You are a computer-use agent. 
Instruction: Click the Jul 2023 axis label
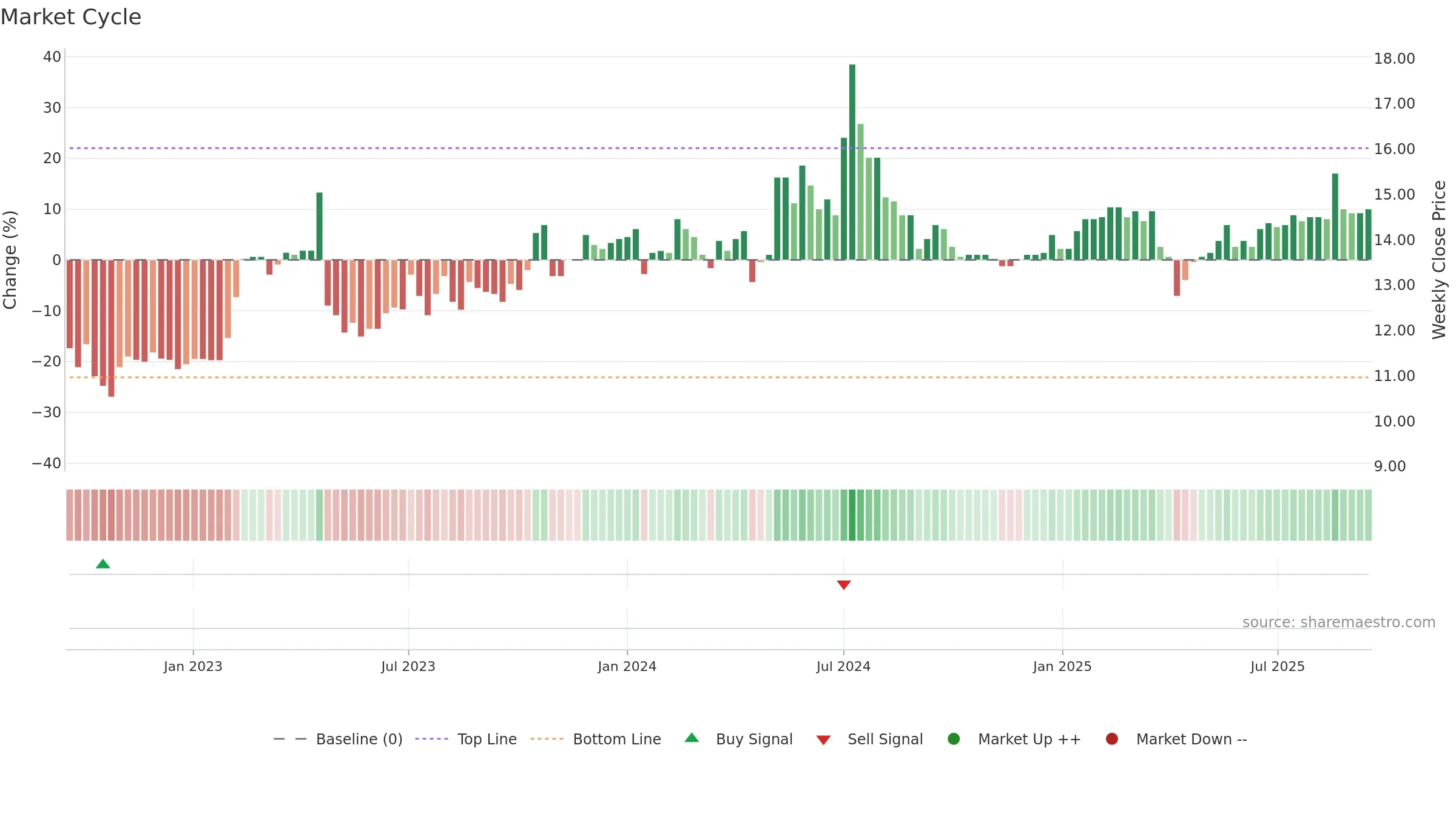tap(408, 667)
